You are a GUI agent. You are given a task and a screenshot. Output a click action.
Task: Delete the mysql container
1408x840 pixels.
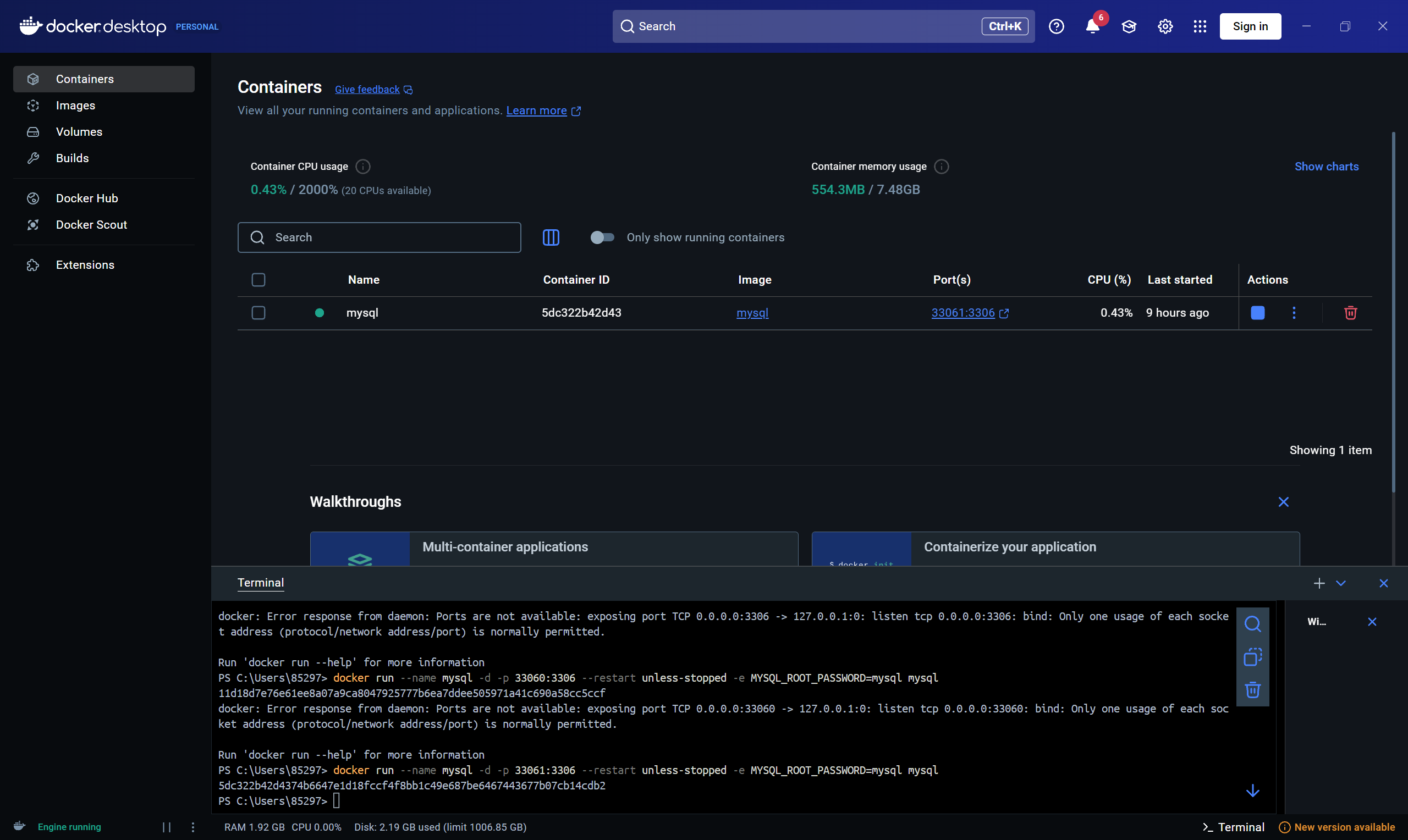click(x=1350, y=313)
